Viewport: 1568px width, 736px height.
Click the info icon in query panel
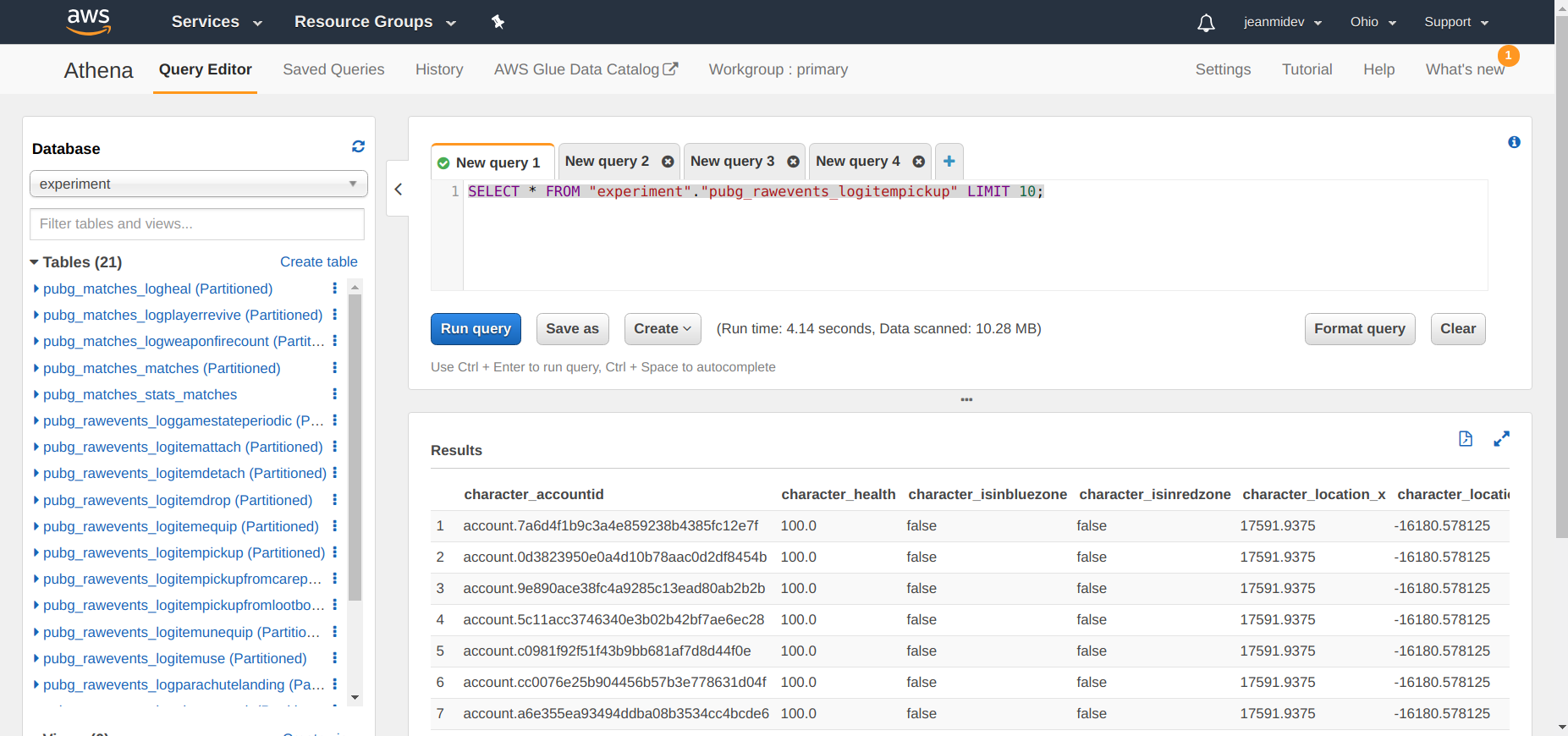(x=1514, y=142)
